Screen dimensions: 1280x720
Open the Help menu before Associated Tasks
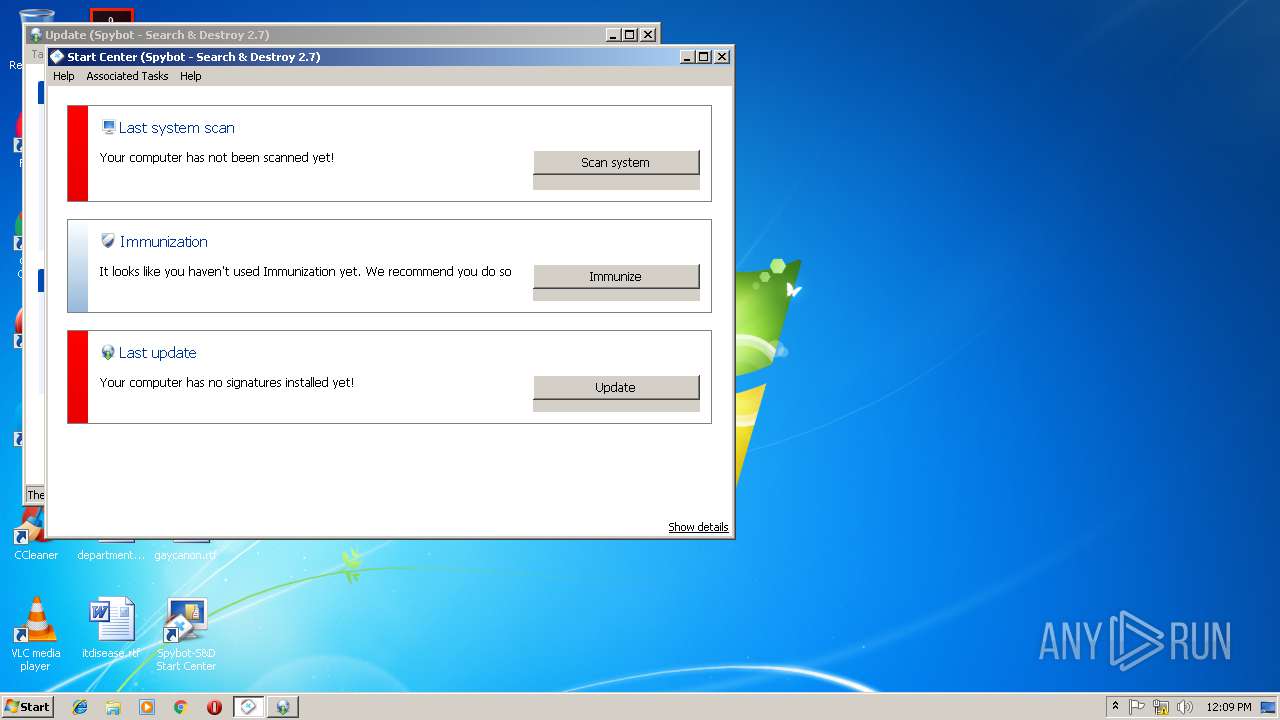[x=64, y=76]
